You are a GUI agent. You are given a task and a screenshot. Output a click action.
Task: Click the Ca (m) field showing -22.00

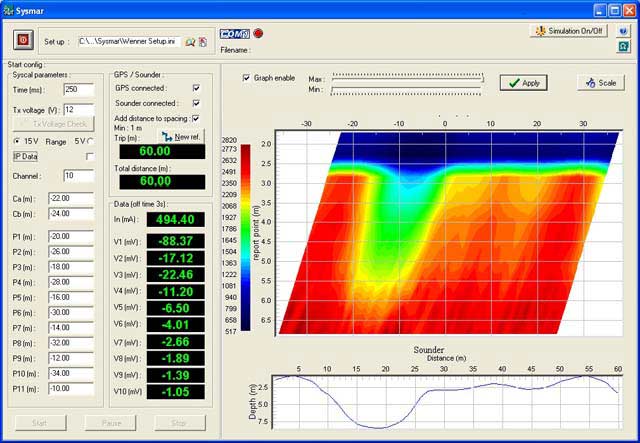[71, 198]
